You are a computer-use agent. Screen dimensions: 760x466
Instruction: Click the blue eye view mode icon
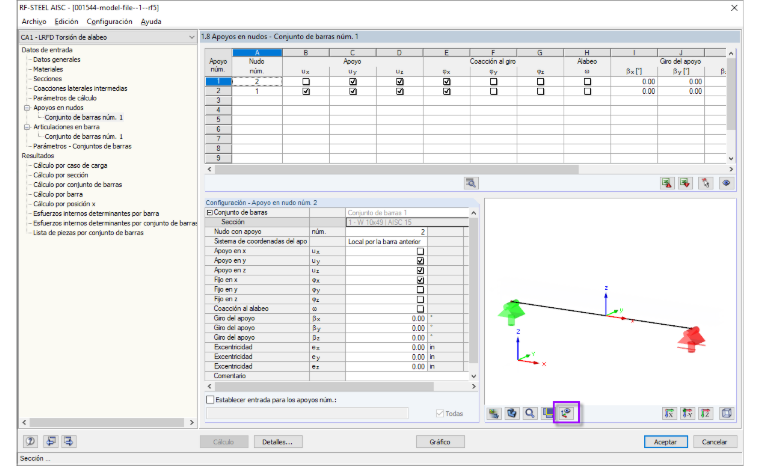(x=726, y=183)
